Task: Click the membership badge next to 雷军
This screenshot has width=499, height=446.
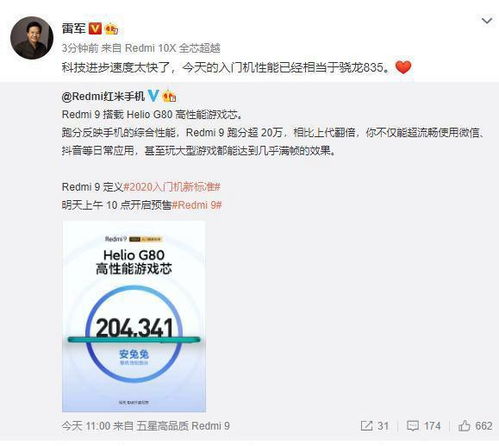Action: tap(111, 29)
